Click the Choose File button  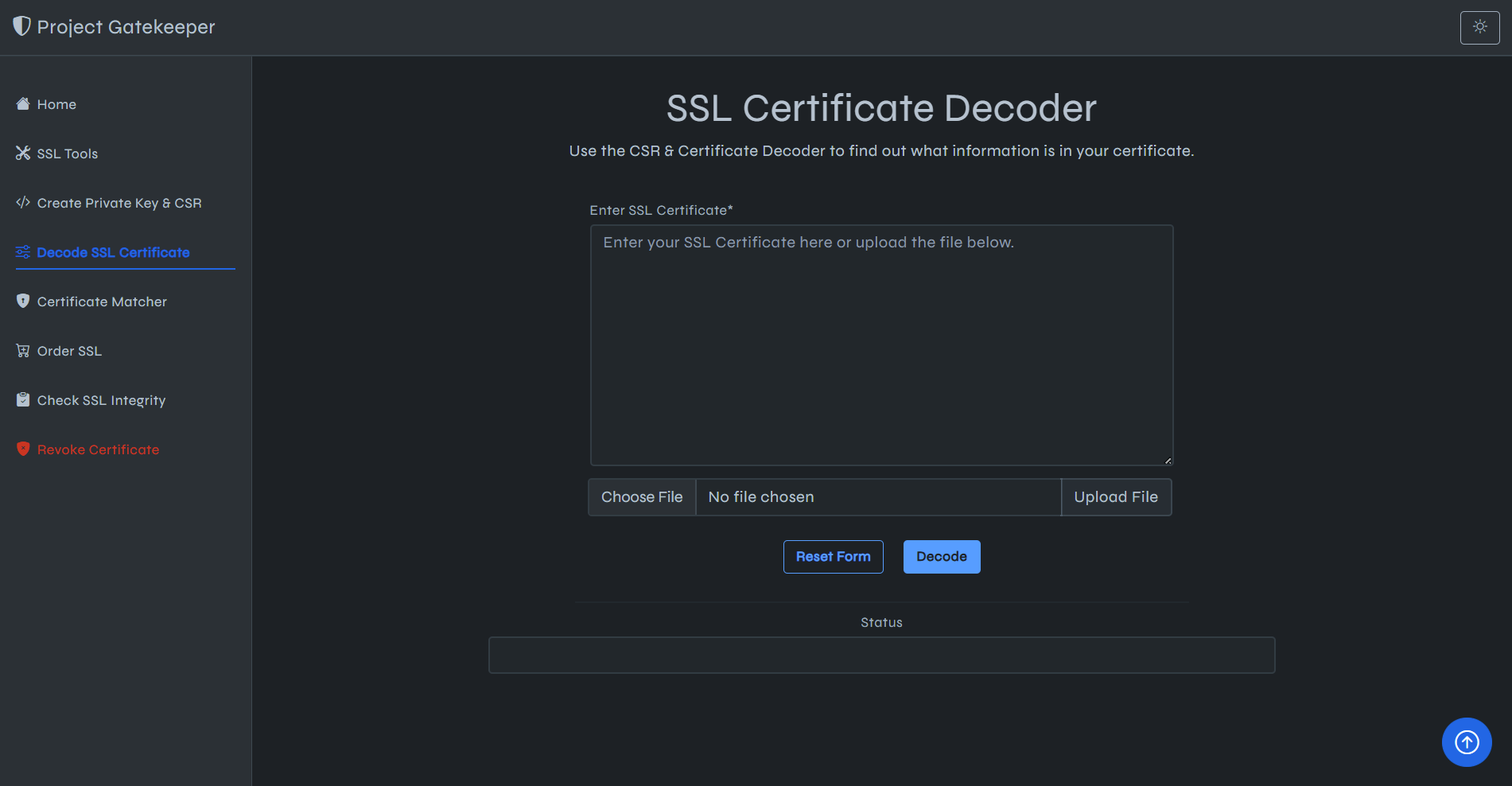coord(642,497)
